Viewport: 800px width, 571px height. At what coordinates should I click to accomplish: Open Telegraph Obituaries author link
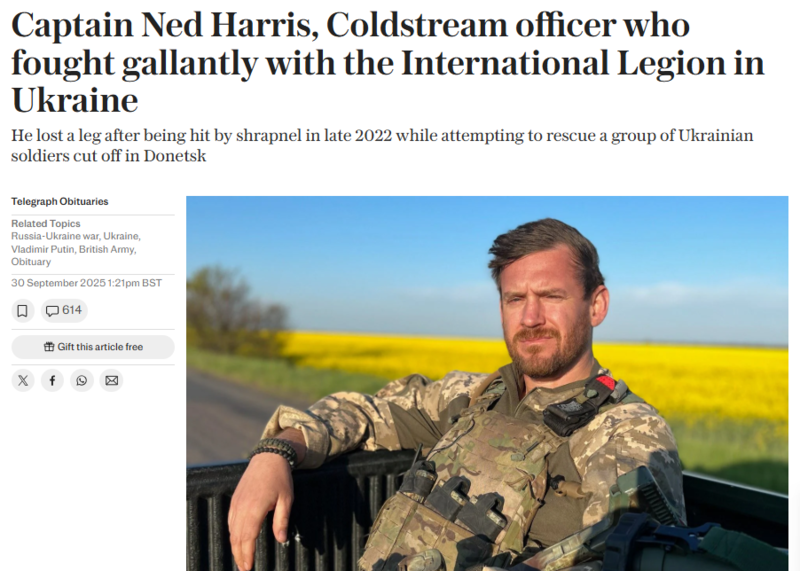60,202
